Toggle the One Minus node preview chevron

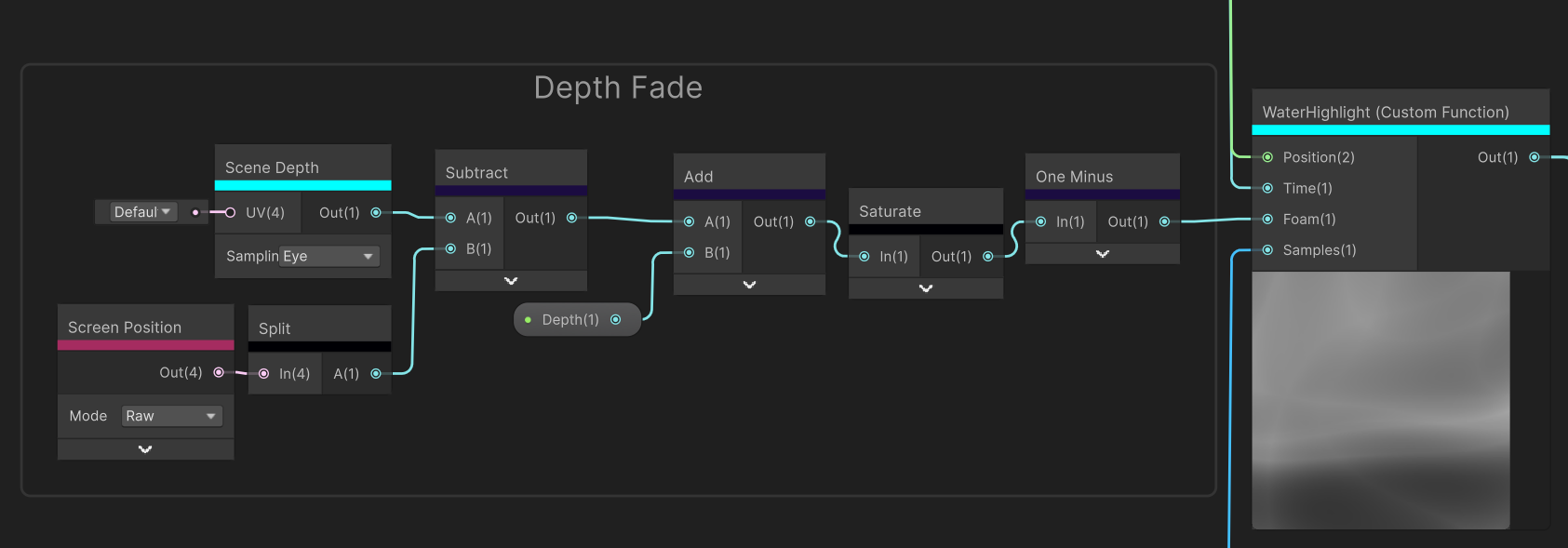1103,254
